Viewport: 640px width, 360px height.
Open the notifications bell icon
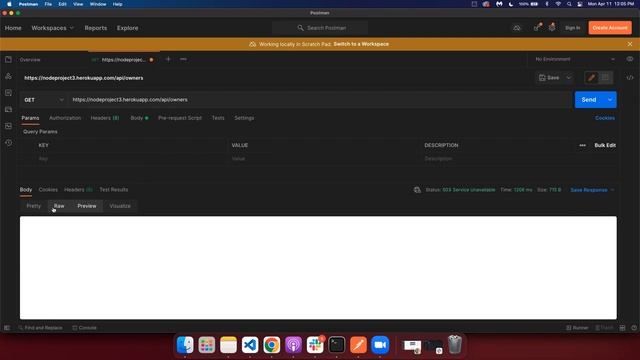[552, 27]
